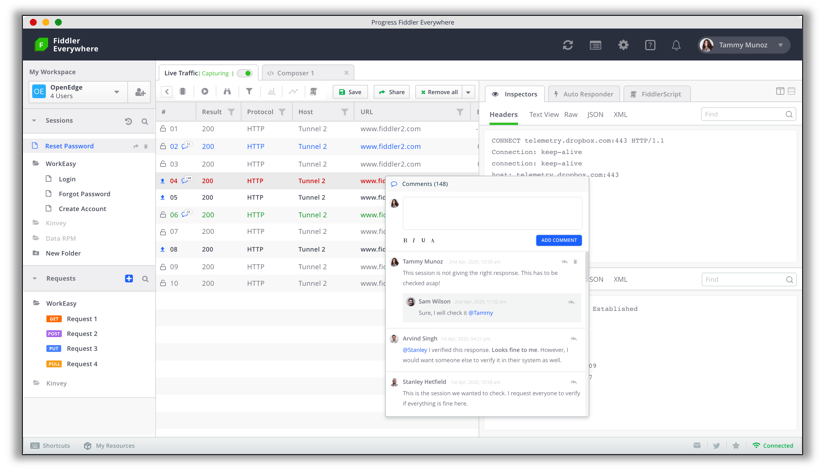
Task: Open comments bubble on session 02
Action: [x=186, y=146]
